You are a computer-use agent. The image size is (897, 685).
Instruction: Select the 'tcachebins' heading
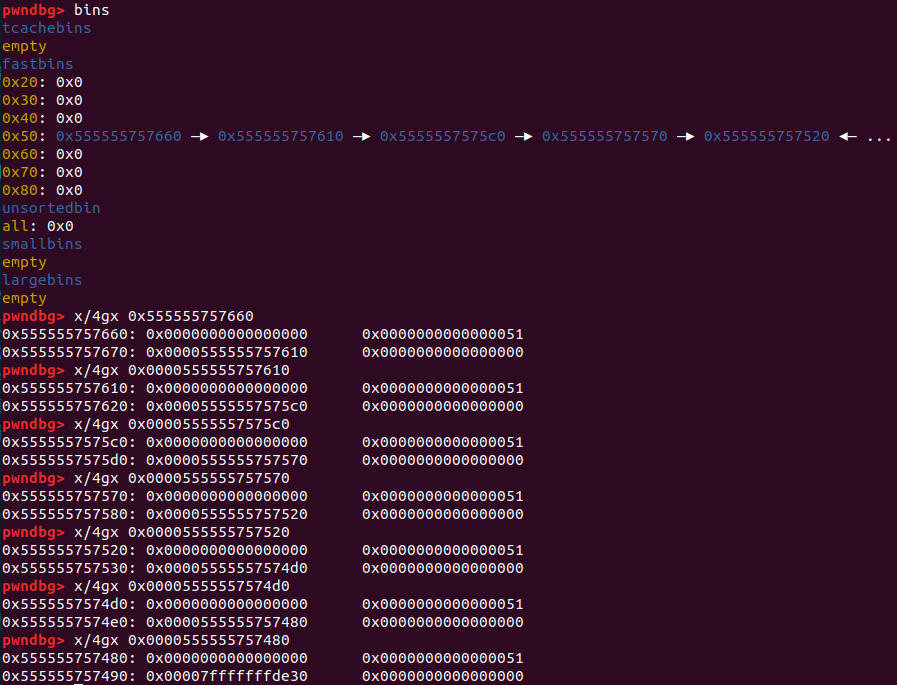pos(47,28)
